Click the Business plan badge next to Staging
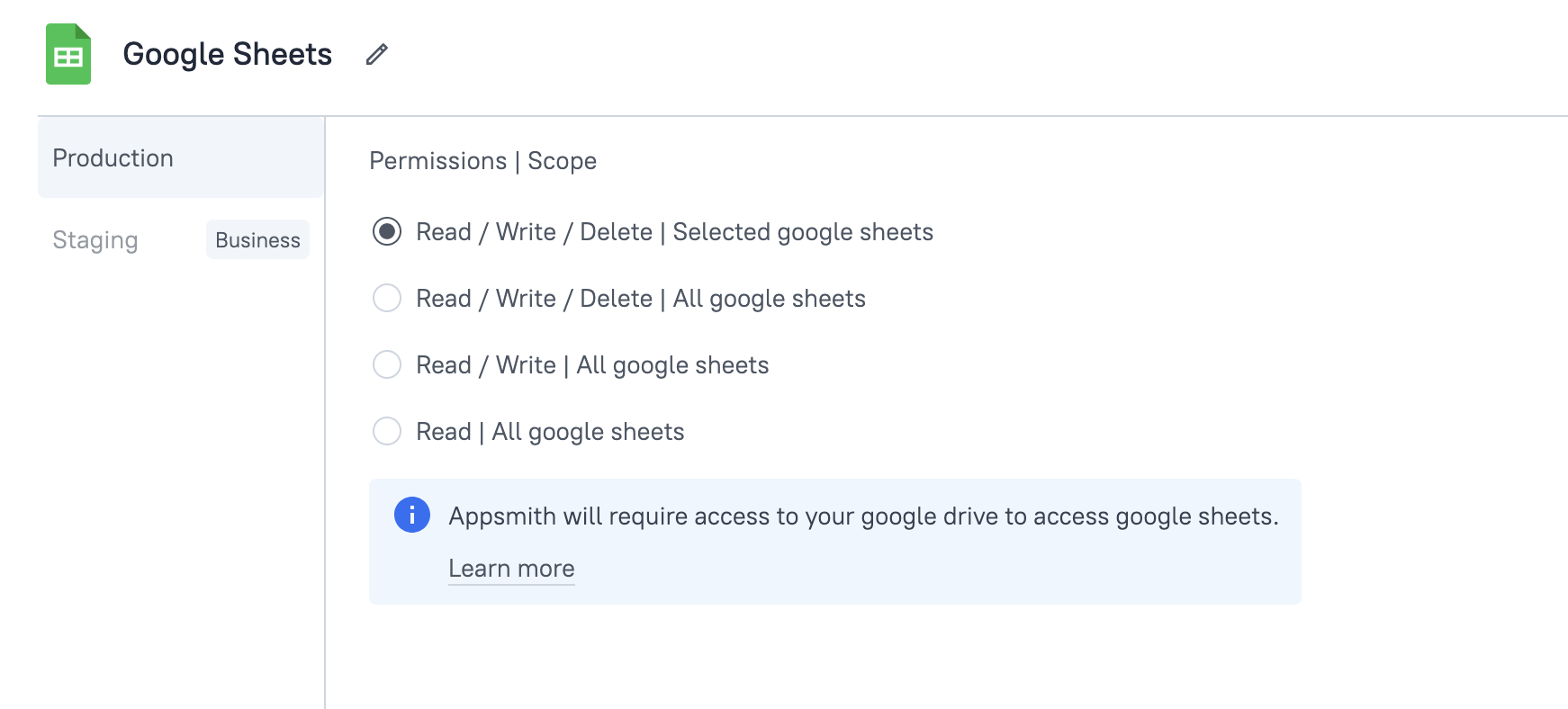 pyautogui.click(x=257, y=239)
